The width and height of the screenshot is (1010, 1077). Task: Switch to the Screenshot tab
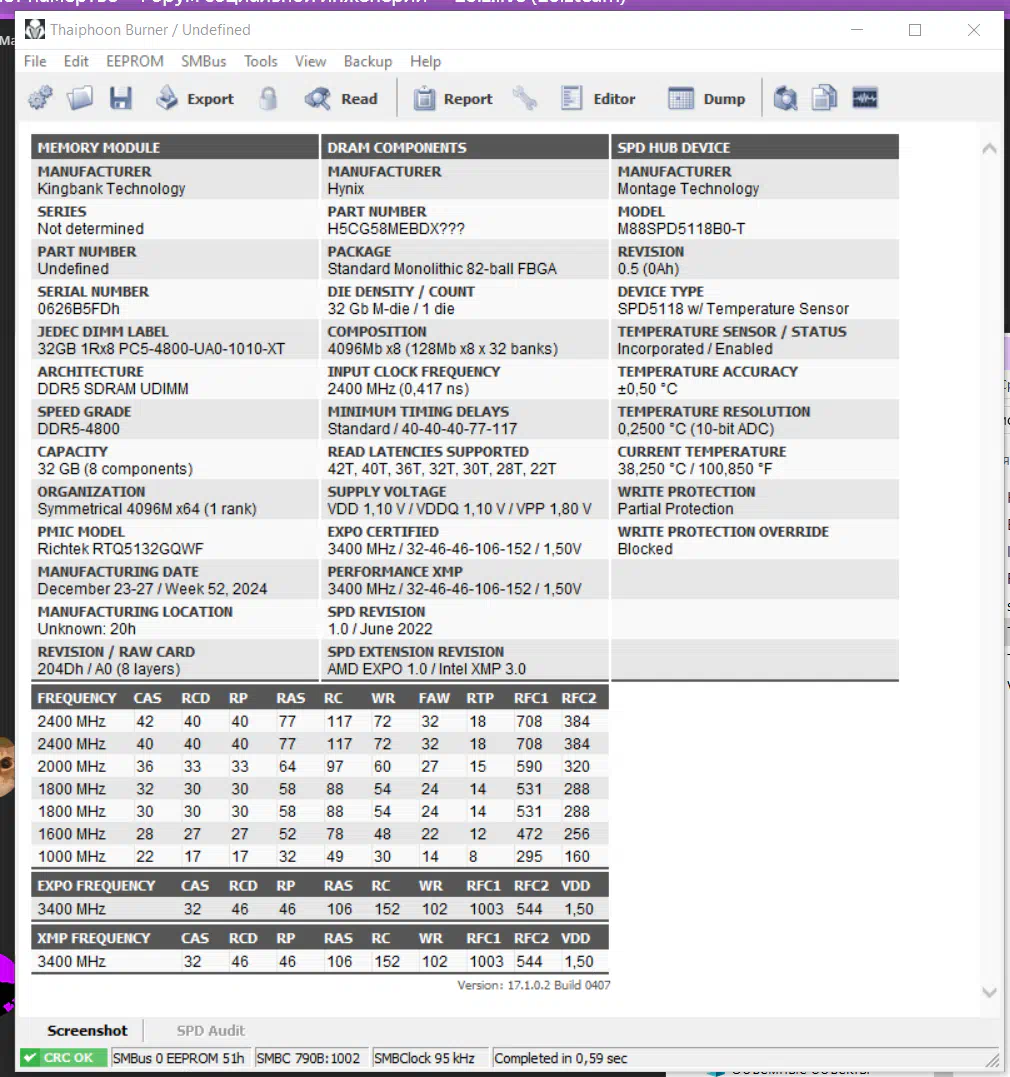[87, 1030]
